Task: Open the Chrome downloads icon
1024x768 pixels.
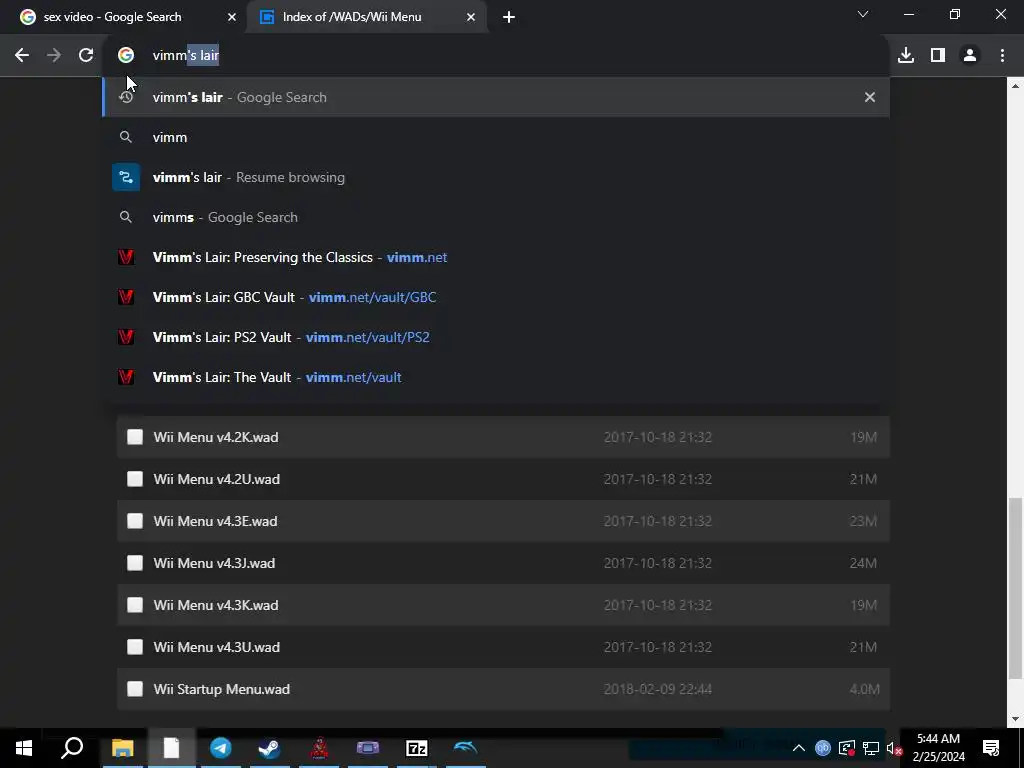Action: [x=906, y=56]
